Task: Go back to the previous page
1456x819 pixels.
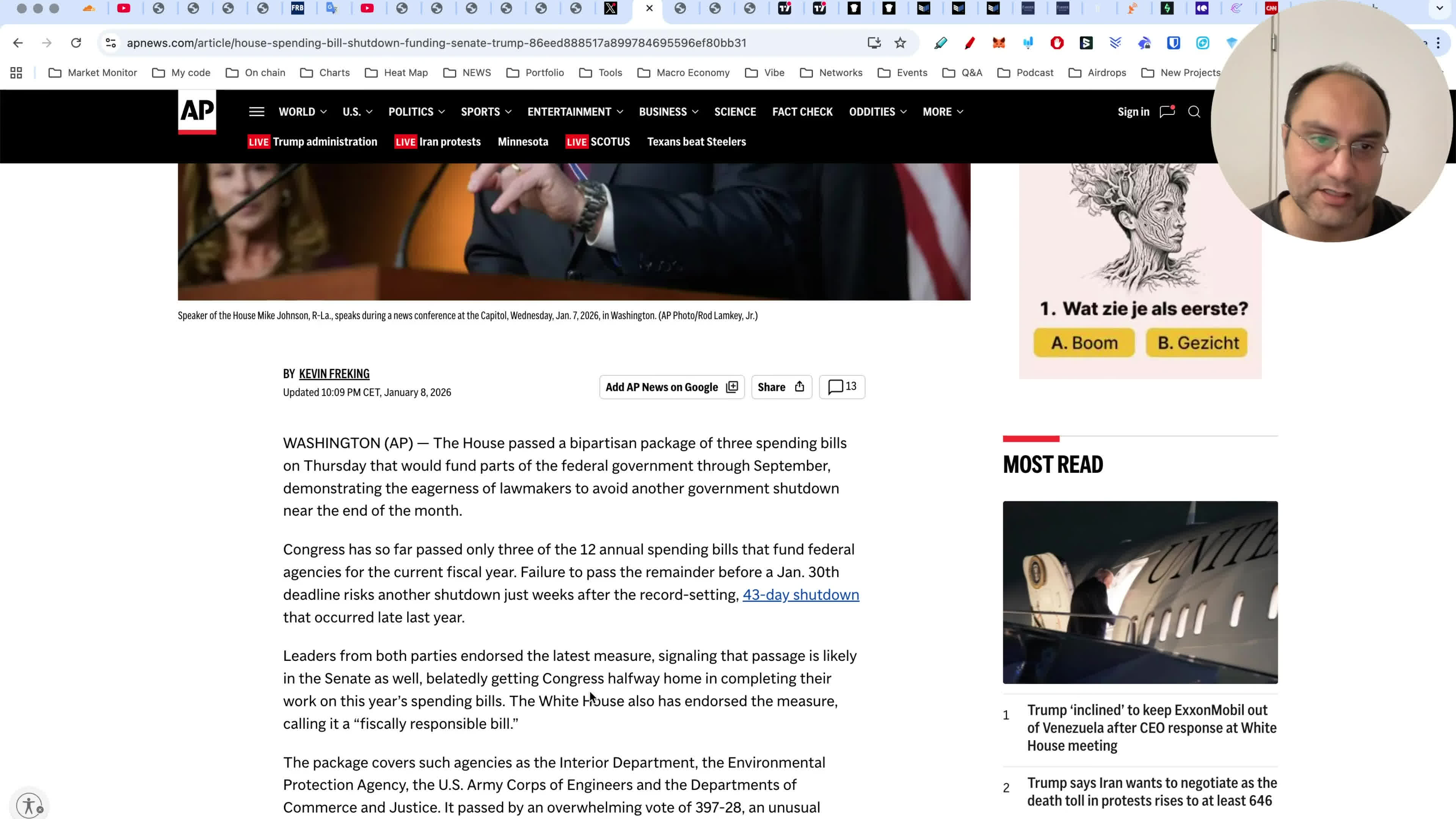Action: pyautogui.click(x=18, y=43)
